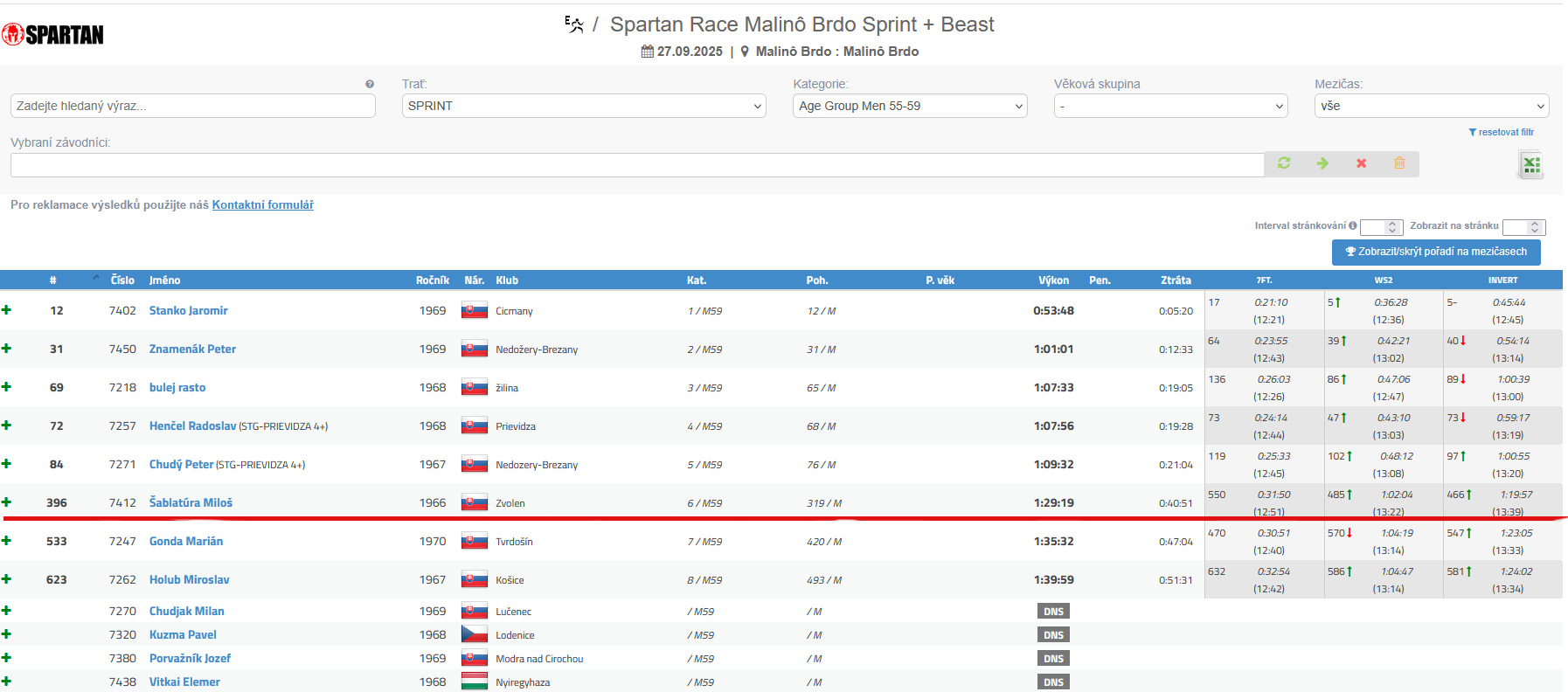Click Zobrazit/skrýt pořadí na mezičasech button
The height and width of the screenshot is (692, 1568).
1435,252
